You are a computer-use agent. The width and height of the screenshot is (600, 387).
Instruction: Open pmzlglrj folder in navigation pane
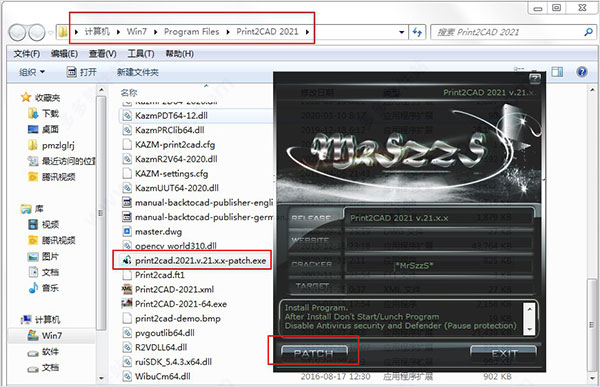tap(51, 145)
